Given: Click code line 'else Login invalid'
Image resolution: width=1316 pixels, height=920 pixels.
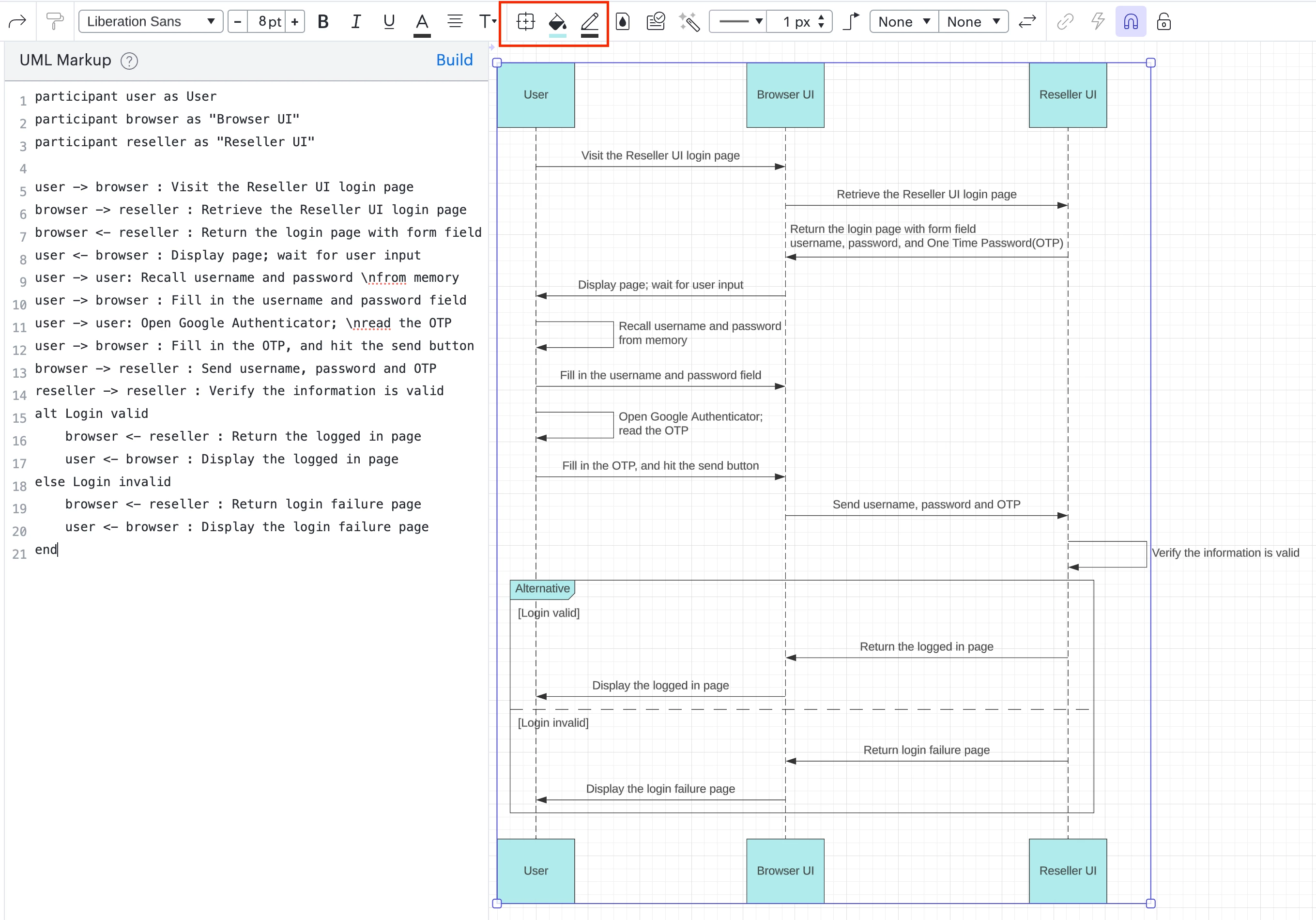Looking at the screenshot, I should click(103, 482).
